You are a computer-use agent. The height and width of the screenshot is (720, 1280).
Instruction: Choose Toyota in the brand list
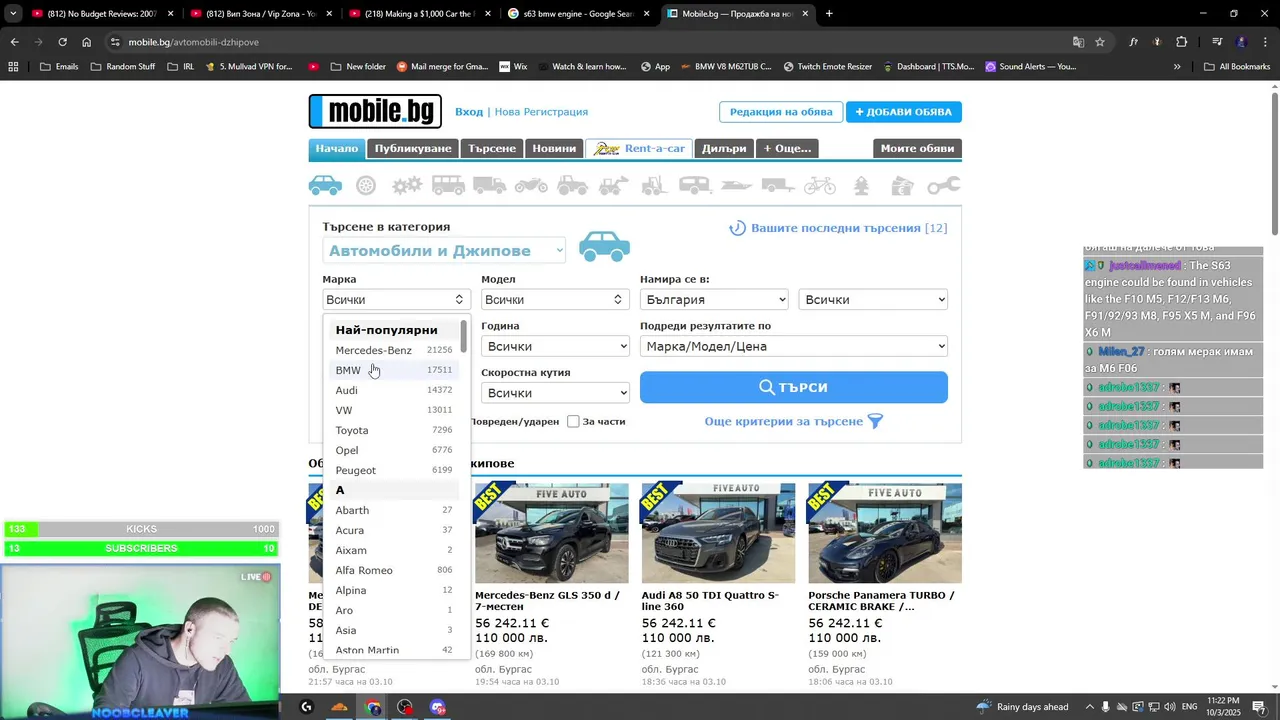point(395,430)
